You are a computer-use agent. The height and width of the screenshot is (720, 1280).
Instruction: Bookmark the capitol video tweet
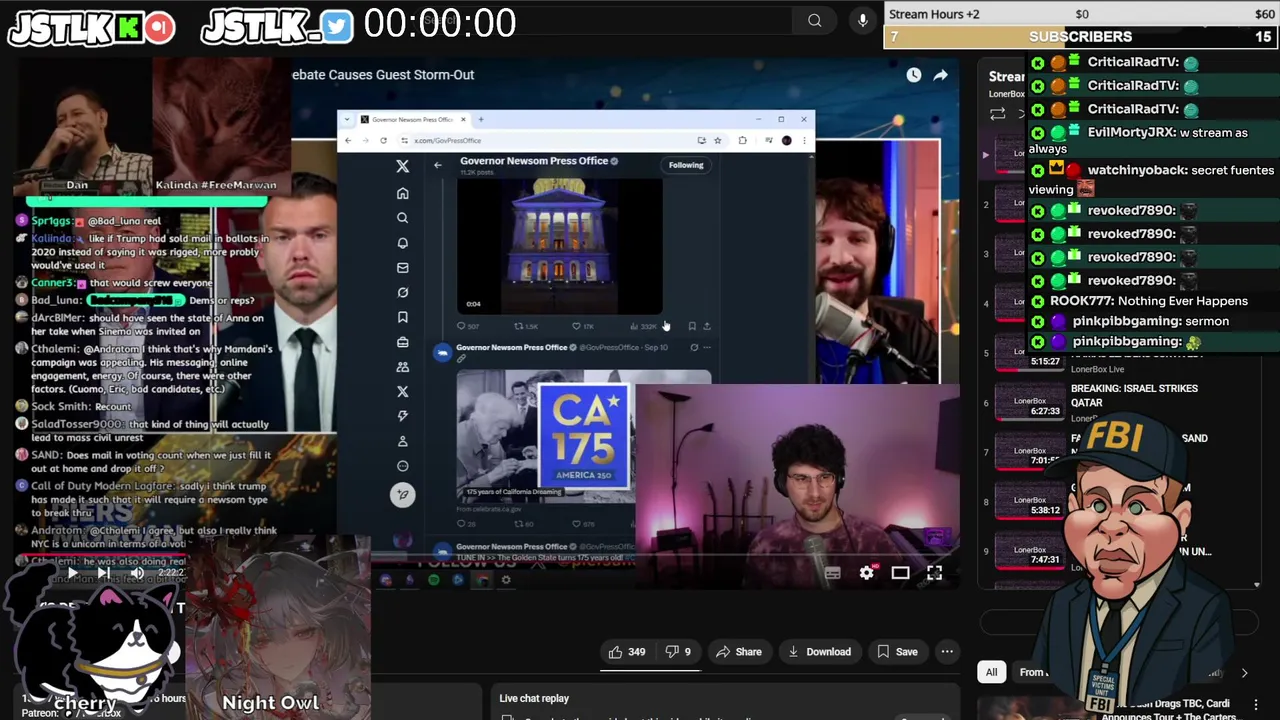tap(692, 326)
